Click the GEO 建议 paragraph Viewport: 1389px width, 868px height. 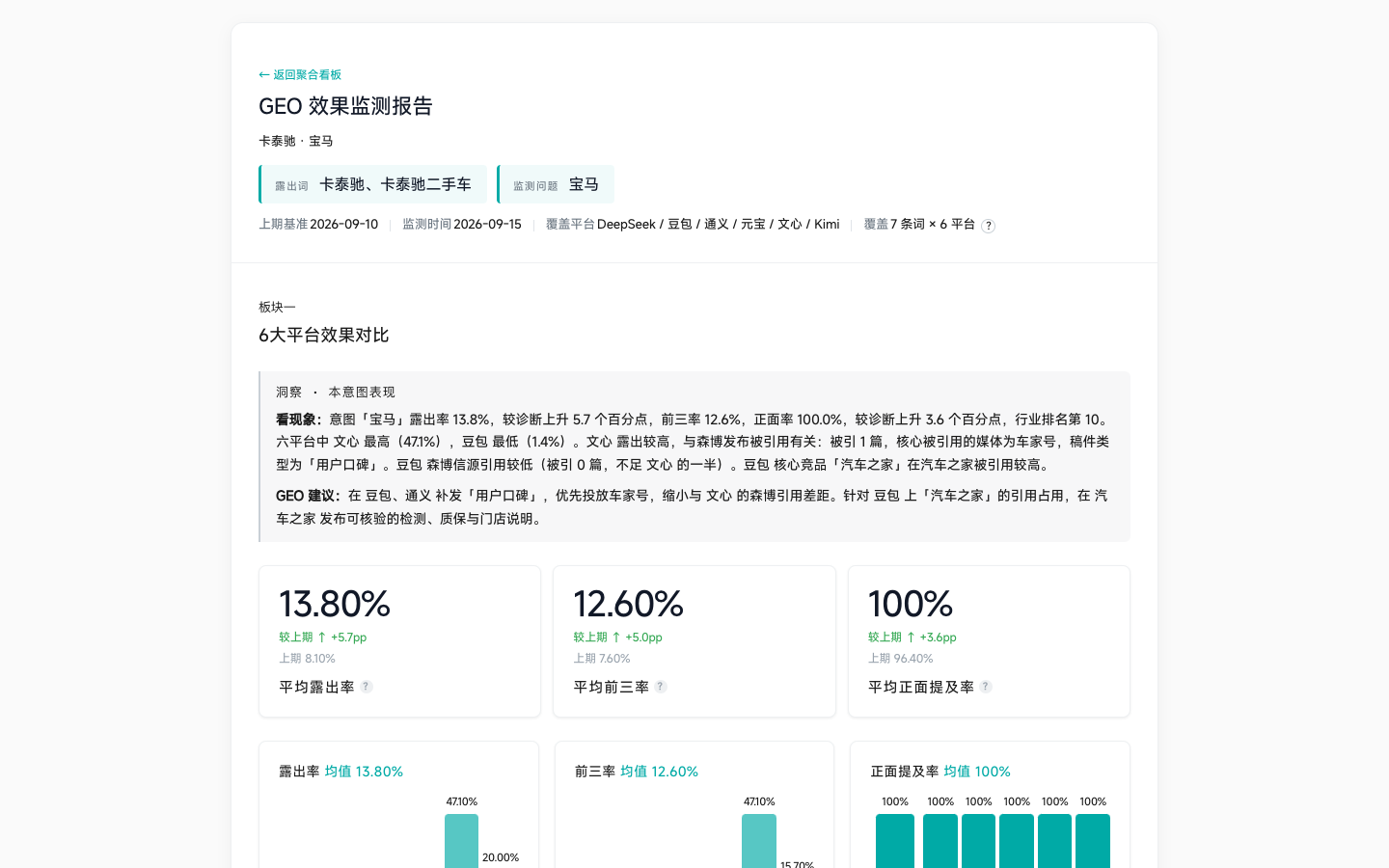692,507
